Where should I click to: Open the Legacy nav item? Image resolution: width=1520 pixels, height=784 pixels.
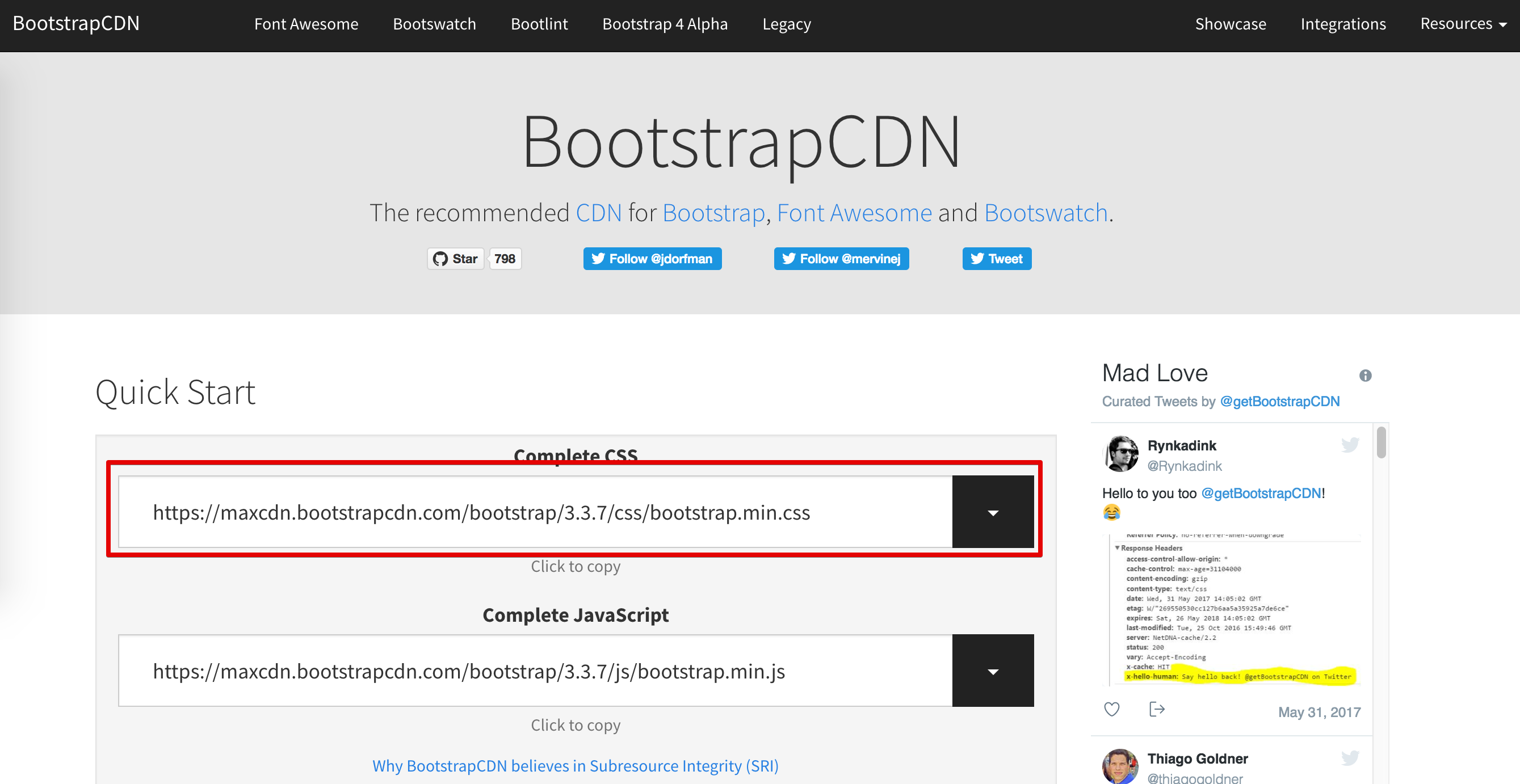(x=787, y=24)
